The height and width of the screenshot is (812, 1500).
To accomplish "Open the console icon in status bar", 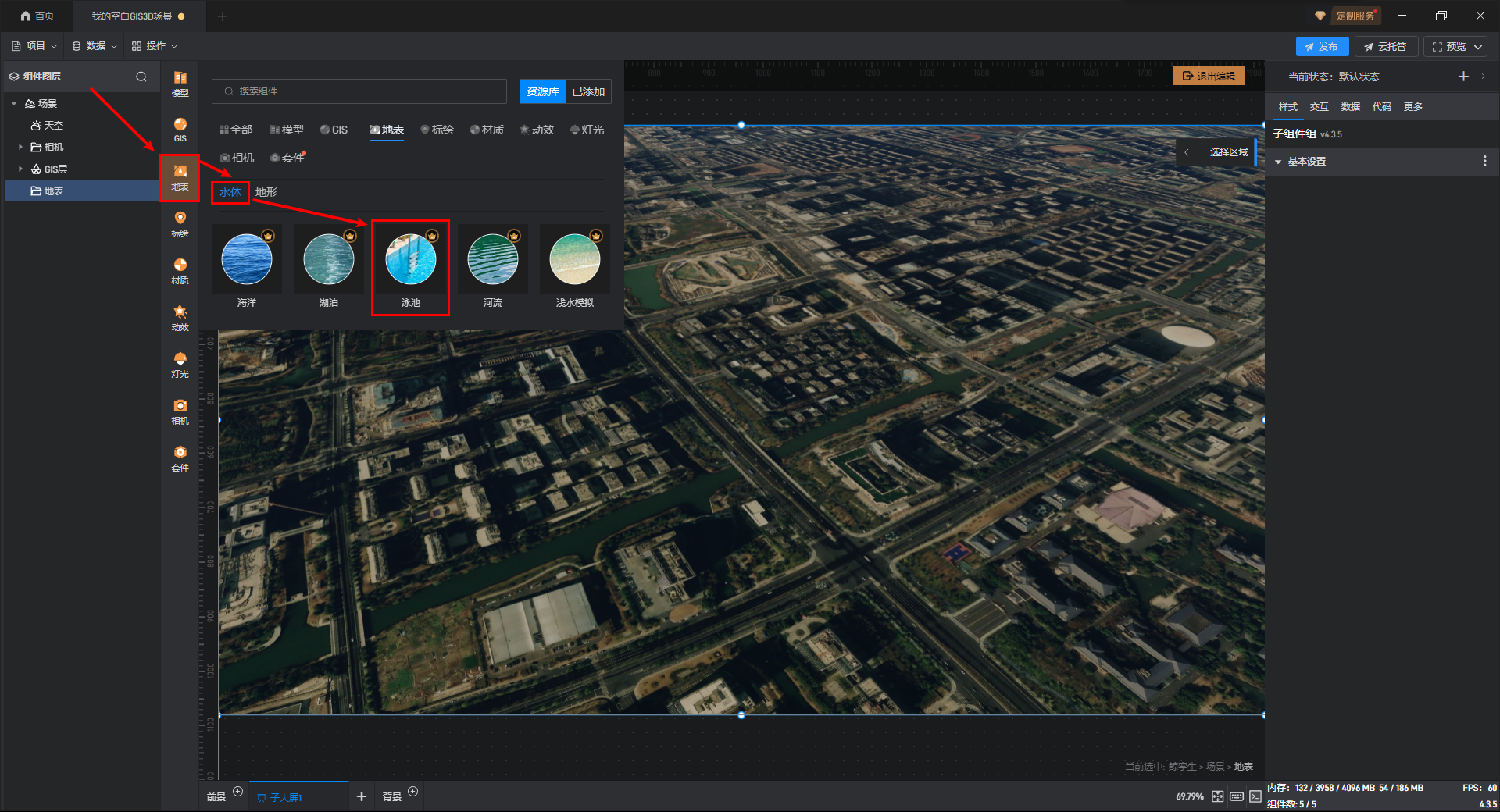I will coord(1255,796).
